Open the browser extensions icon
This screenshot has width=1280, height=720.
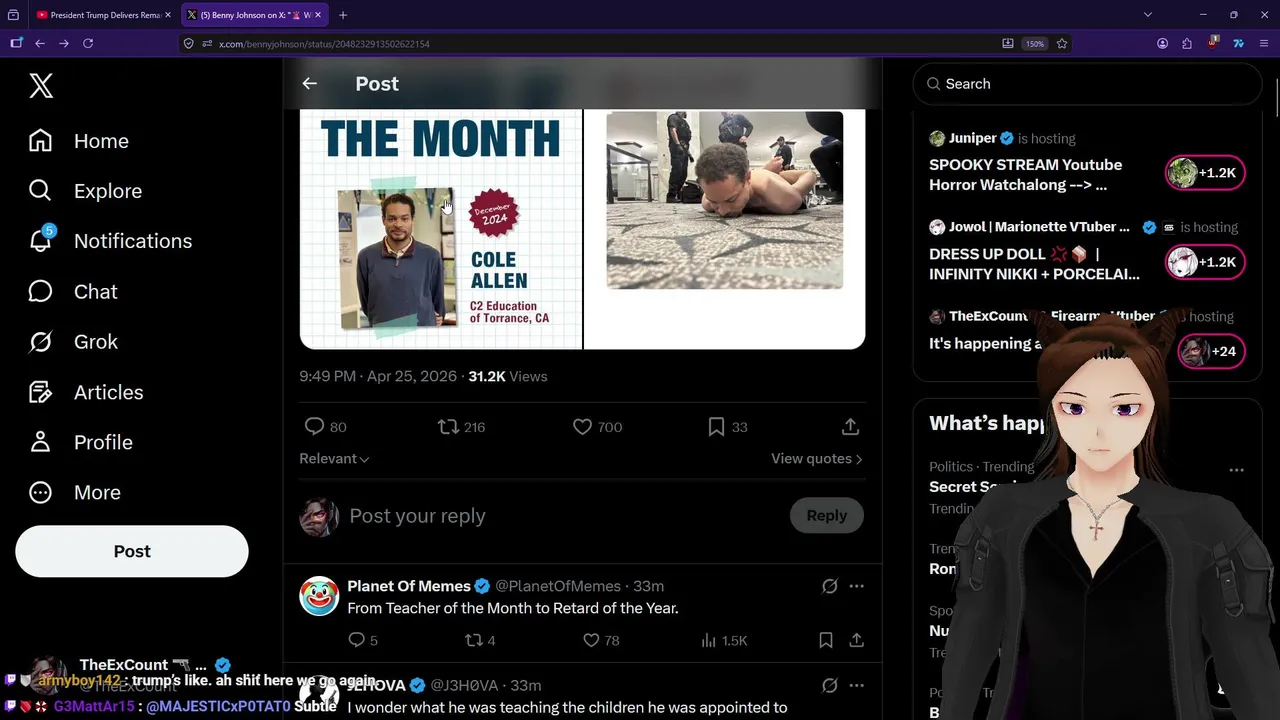coord(1187,44)
